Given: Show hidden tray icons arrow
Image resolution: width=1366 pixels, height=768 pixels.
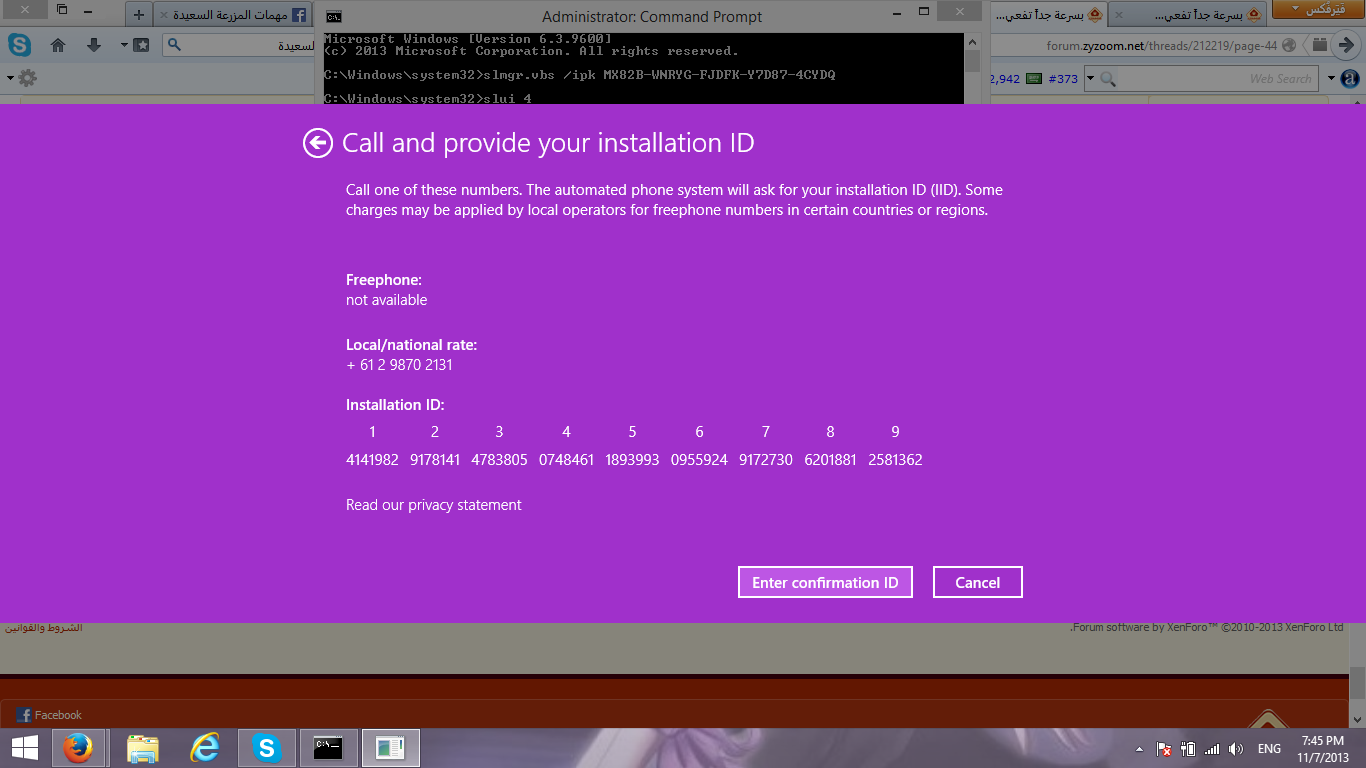Looking at the screenshot, I should click(1139, 749).
